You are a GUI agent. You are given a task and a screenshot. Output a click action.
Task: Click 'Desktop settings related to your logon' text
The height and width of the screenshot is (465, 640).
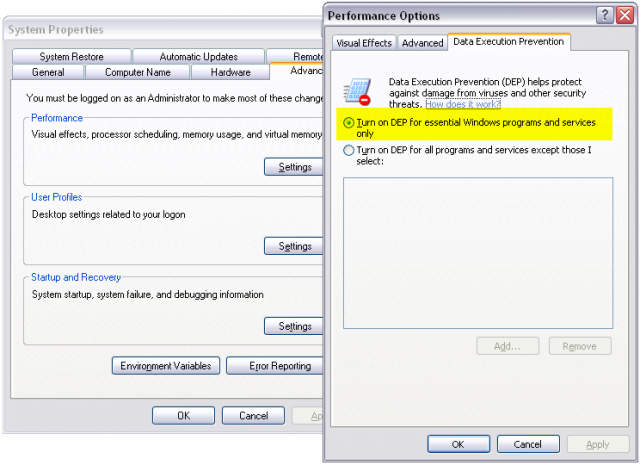point(109,214)
